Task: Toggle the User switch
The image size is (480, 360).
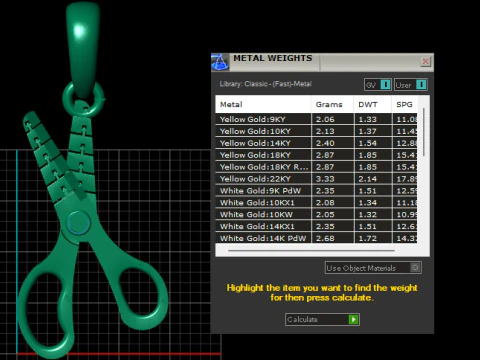Action: pyautogui.click(x=411, y=85)
